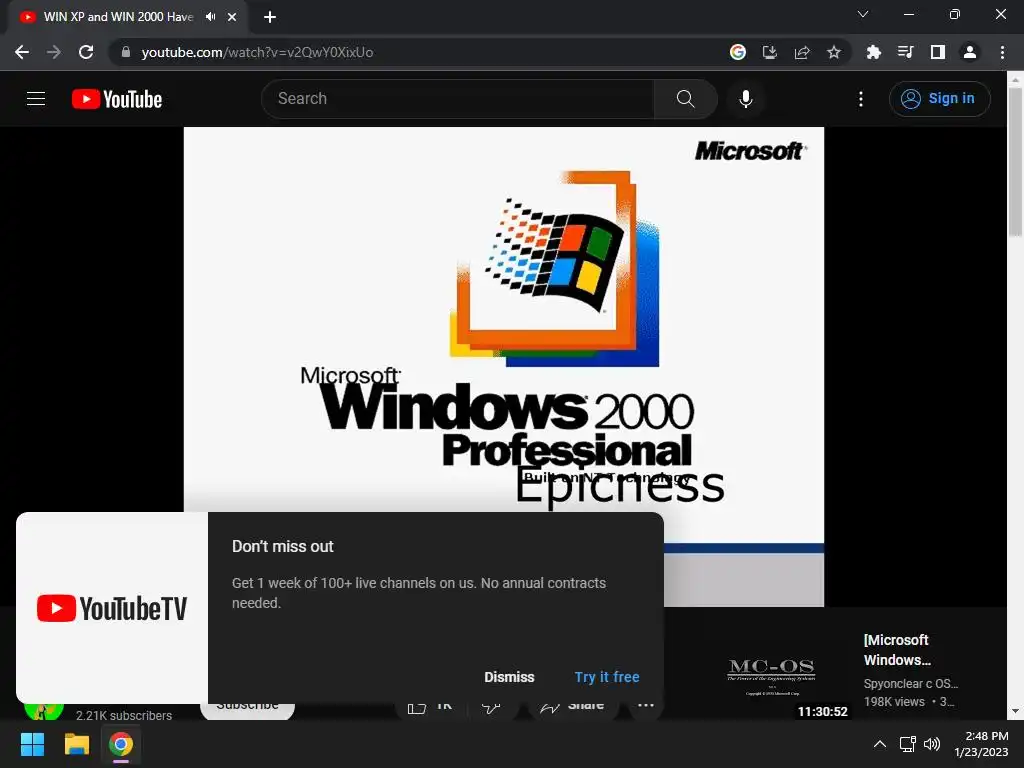The width and height of the screenshot is (1024, 768).
Task: Open volume icon in system tray
Action: (x=932, y=744)
